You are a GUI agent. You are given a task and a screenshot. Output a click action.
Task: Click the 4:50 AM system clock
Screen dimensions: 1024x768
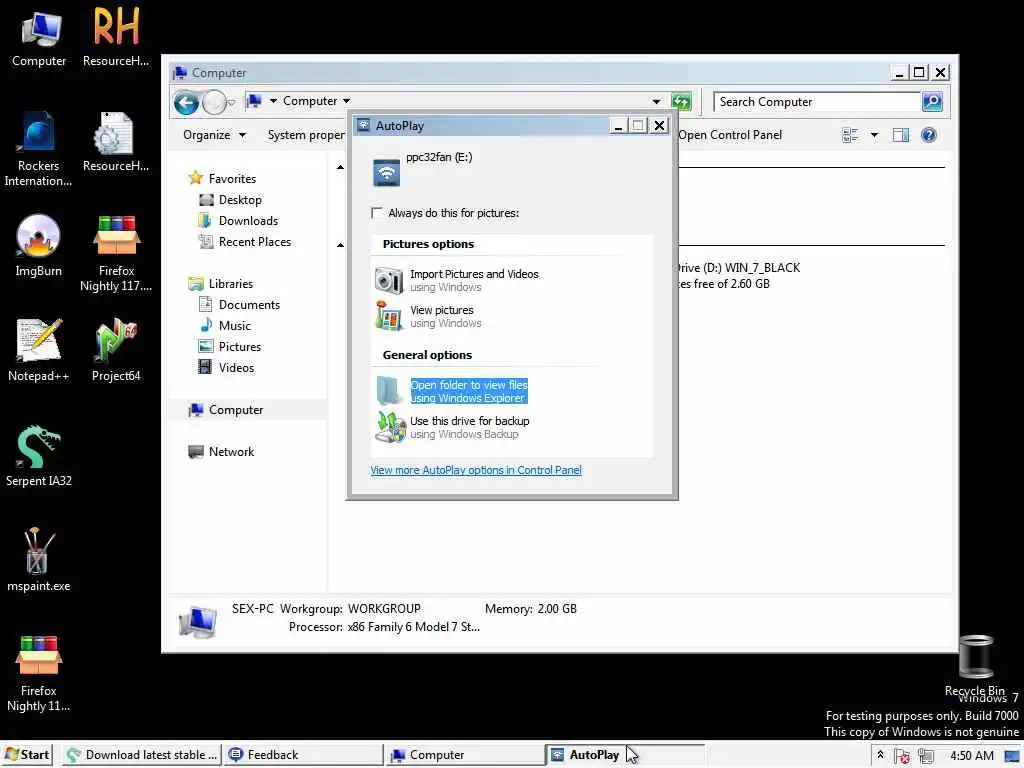971,755
